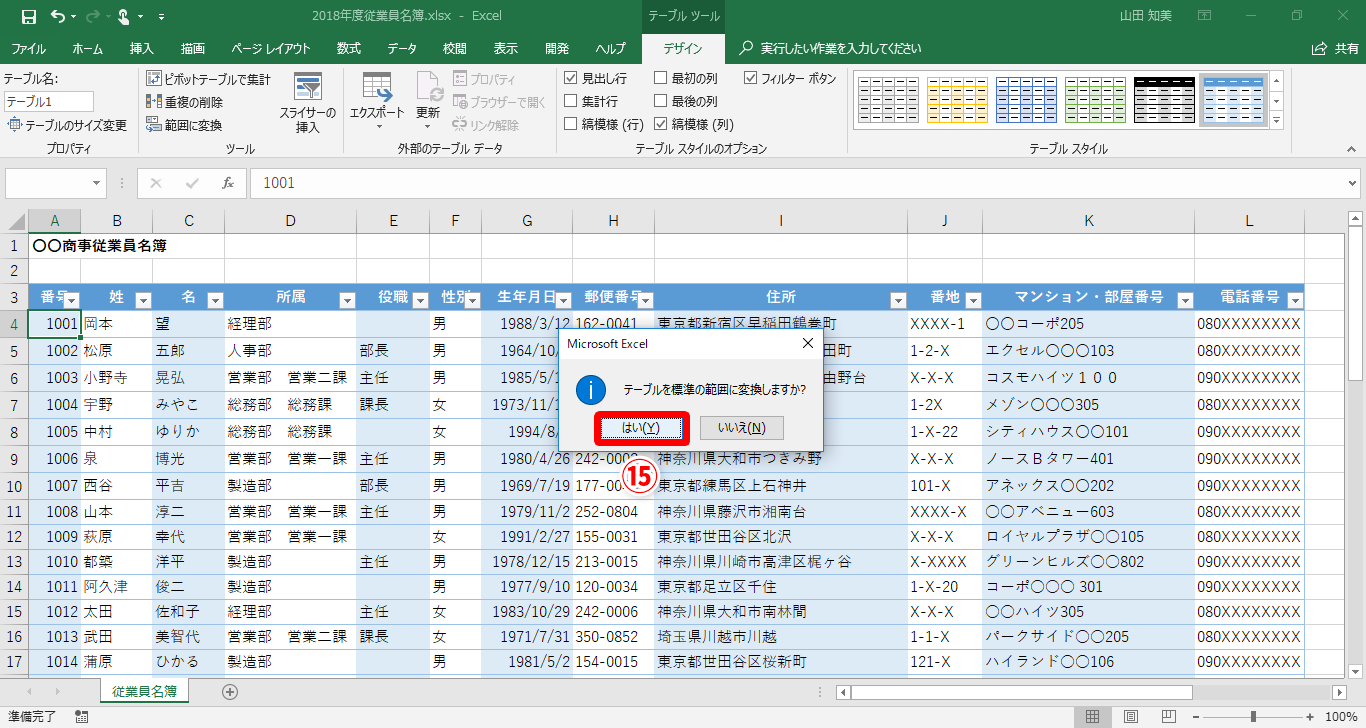Select the column K header
The height and width of the screenshot is (728, 1366).
pyautogui.click(x=1088, y=221)
